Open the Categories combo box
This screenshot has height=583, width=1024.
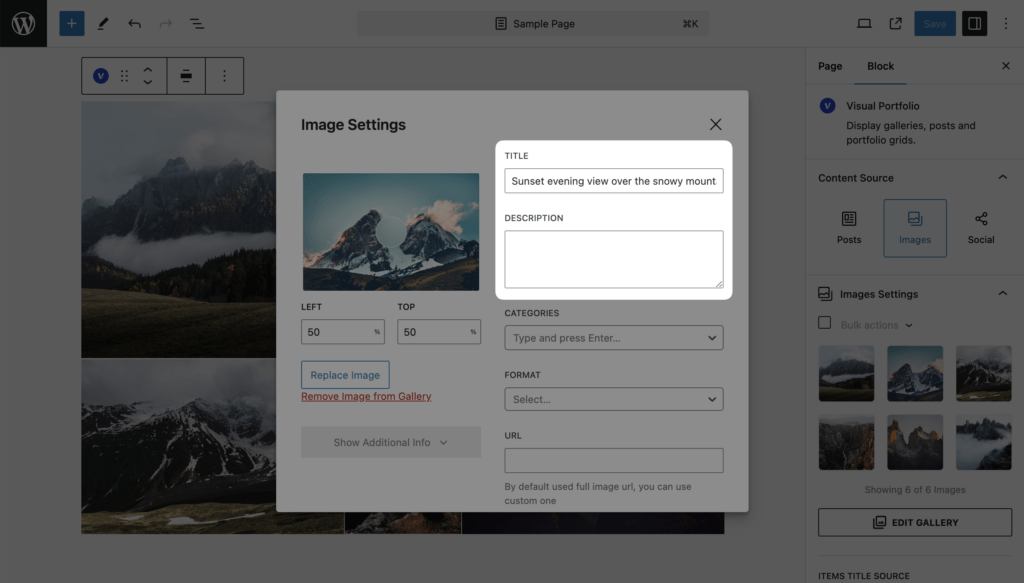(614, 338)
